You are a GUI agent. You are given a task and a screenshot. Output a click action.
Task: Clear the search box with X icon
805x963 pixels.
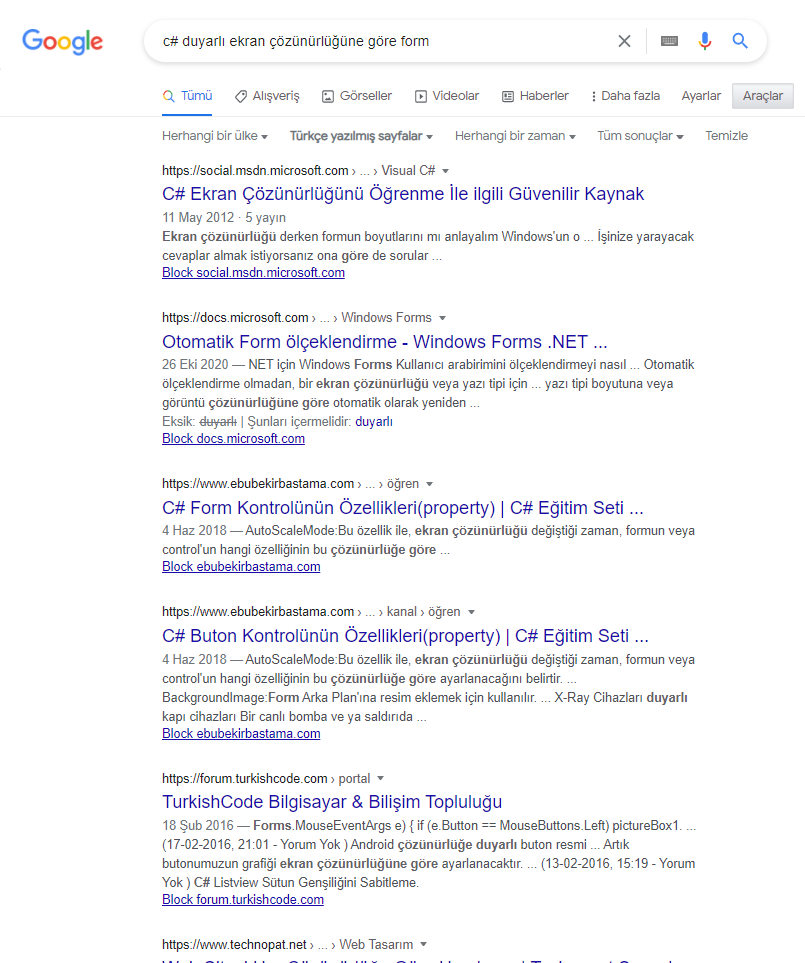624,41
